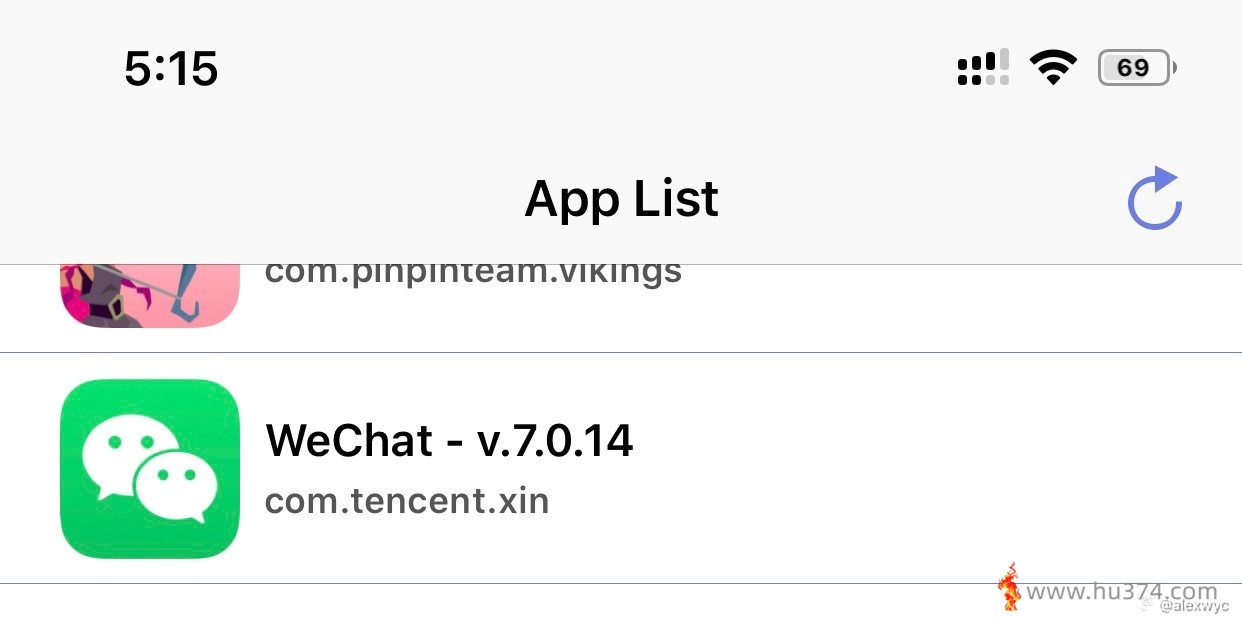Image resolution: width=1242 pixels, height=618 pixels.
Task: Select the WeChat - v.7.0.14 title
Action: pos(449,440)
